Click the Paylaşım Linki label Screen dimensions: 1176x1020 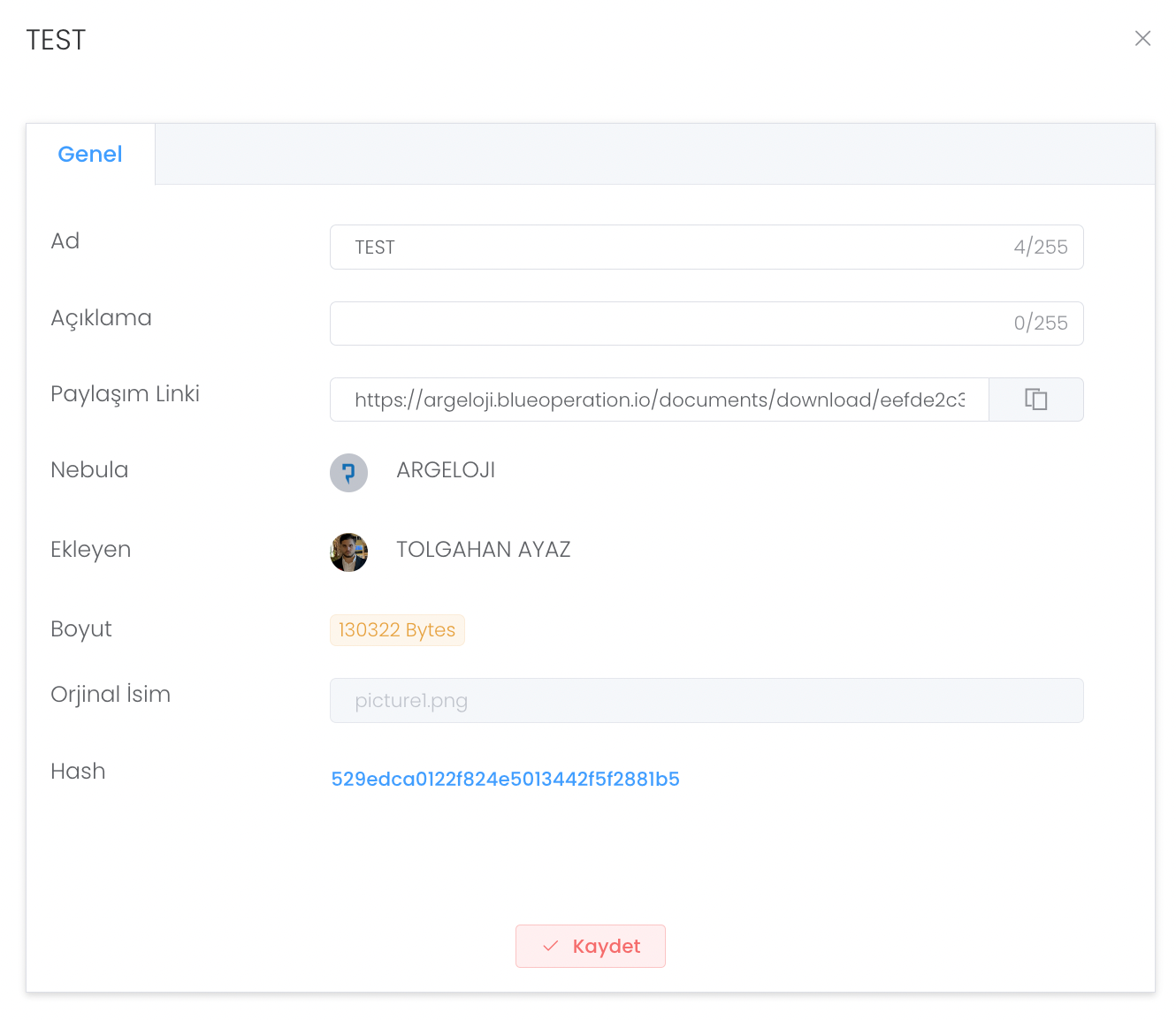click(x=125, y=393)
